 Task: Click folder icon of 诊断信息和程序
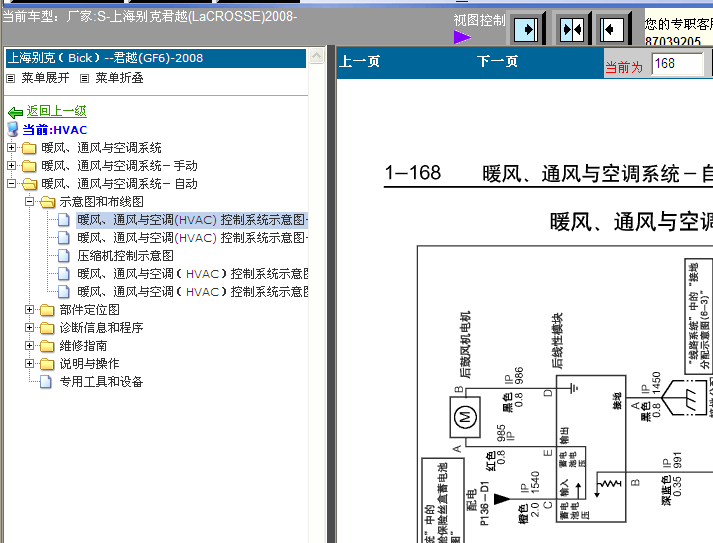[47, 328]
